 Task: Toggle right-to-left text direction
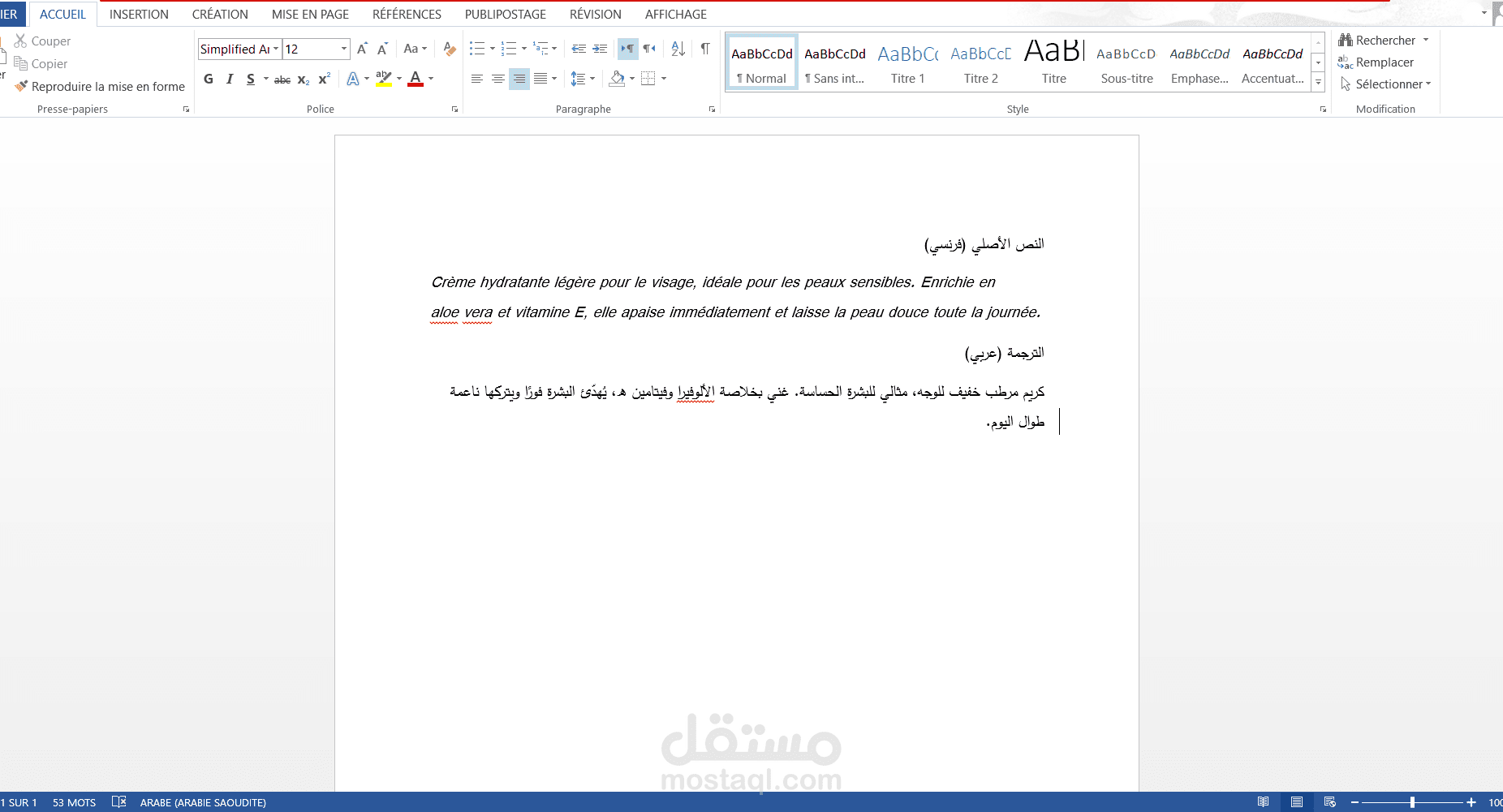tap(649, 49)
